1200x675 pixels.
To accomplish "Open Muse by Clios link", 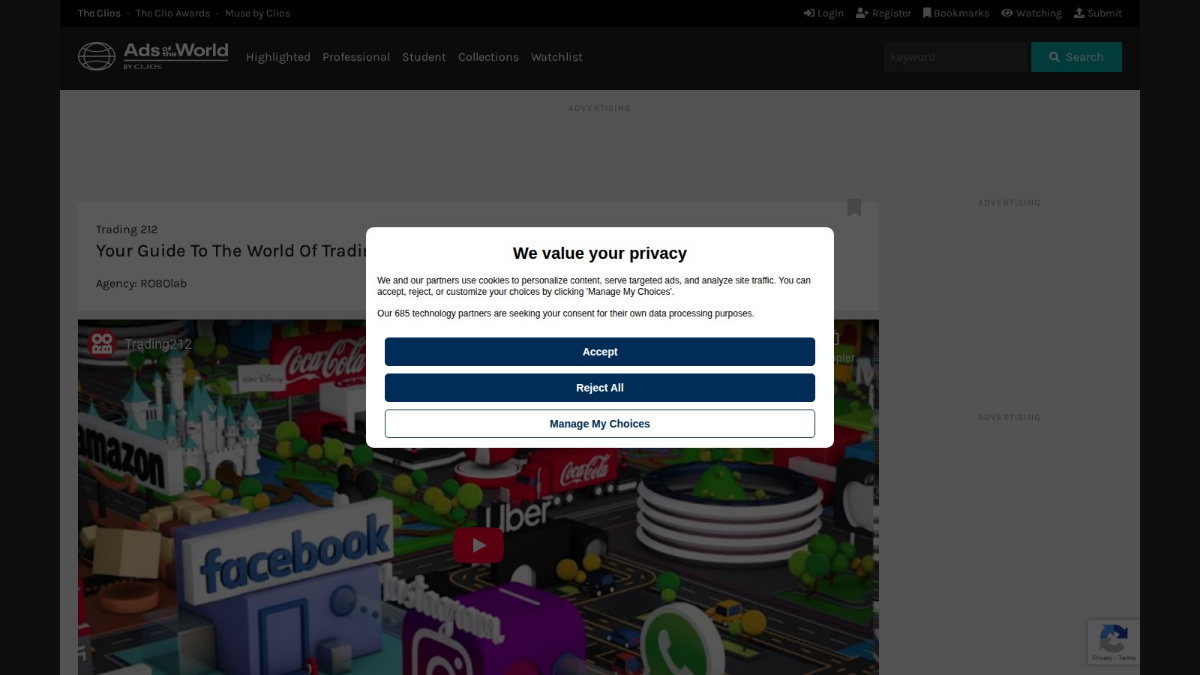I will pyautogui.click(x=258, y=13).
